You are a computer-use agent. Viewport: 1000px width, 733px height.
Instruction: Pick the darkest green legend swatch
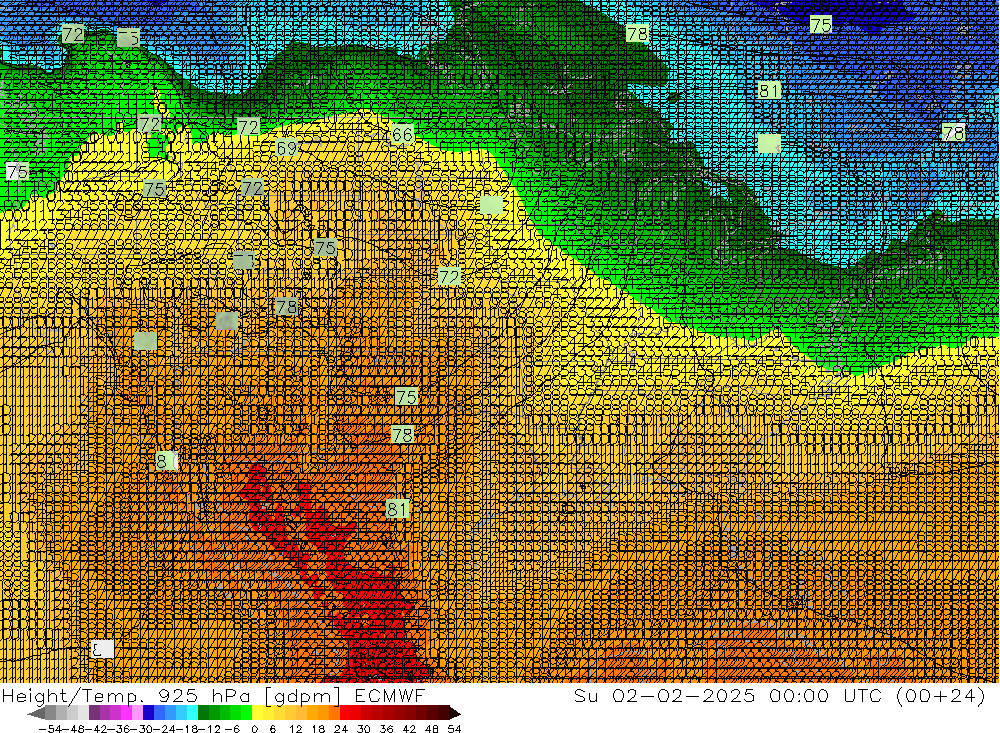click(x=203, y=713)
